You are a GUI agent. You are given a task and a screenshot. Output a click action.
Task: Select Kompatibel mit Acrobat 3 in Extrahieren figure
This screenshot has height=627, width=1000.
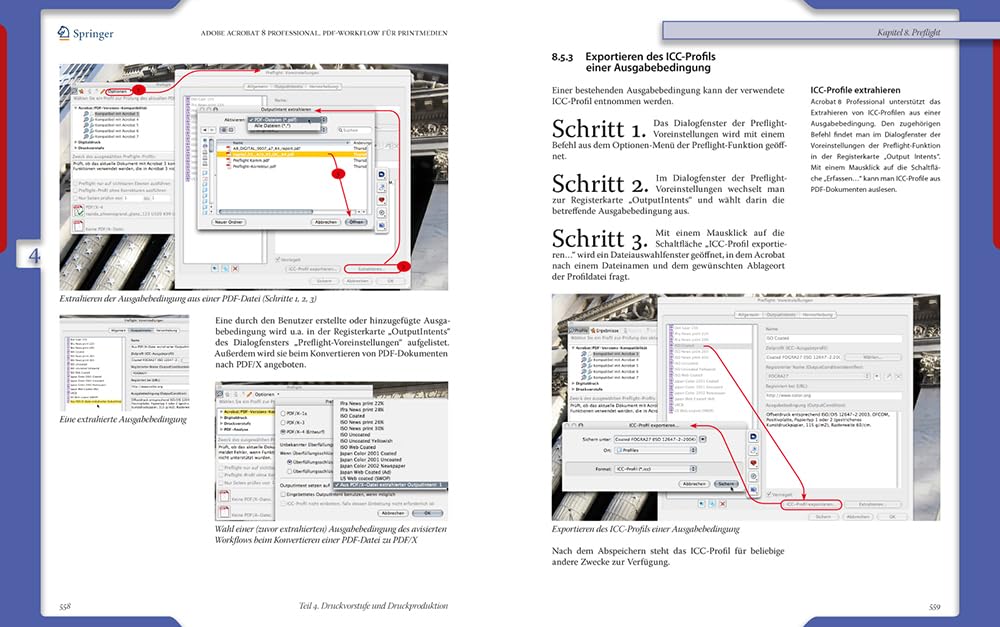(117, 114)
